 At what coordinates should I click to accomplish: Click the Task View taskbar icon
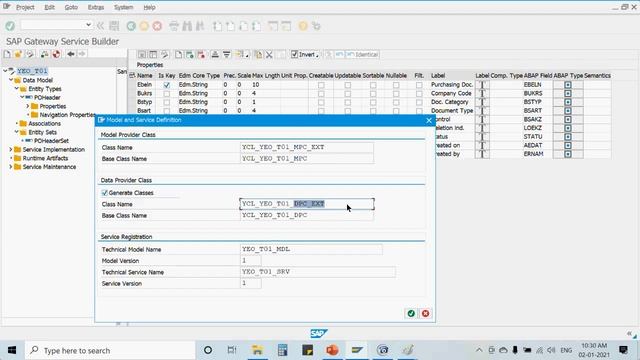tap(232, 350)
